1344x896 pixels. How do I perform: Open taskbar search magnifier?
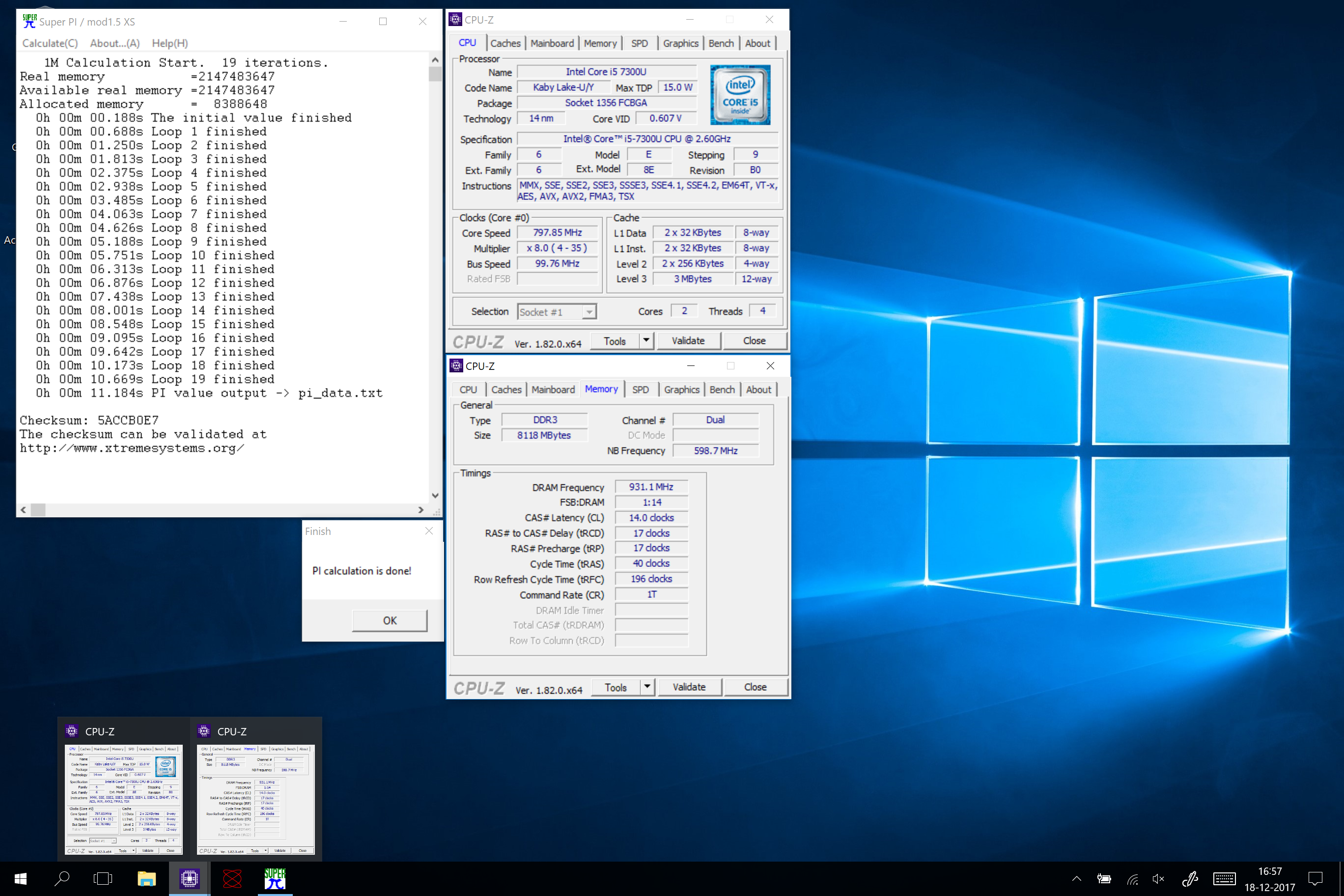tap(62, 879)
